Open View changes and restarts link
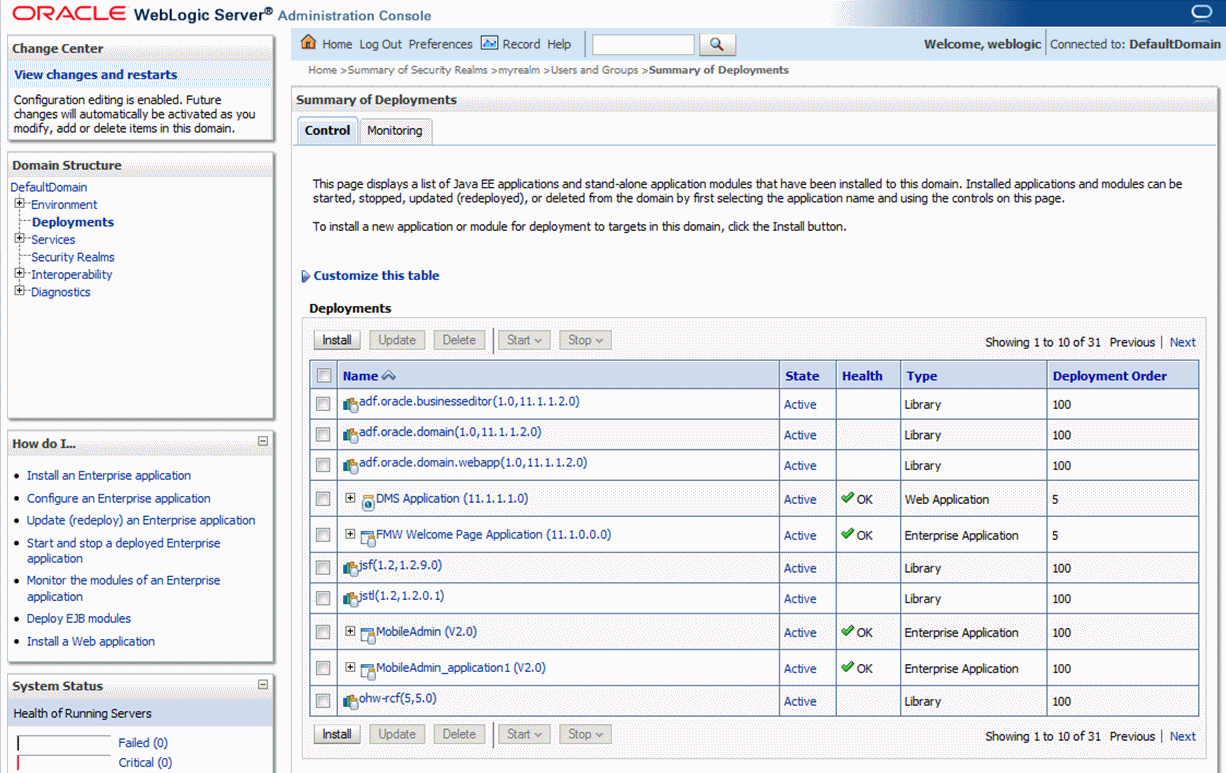 click(x=96, y=74)
